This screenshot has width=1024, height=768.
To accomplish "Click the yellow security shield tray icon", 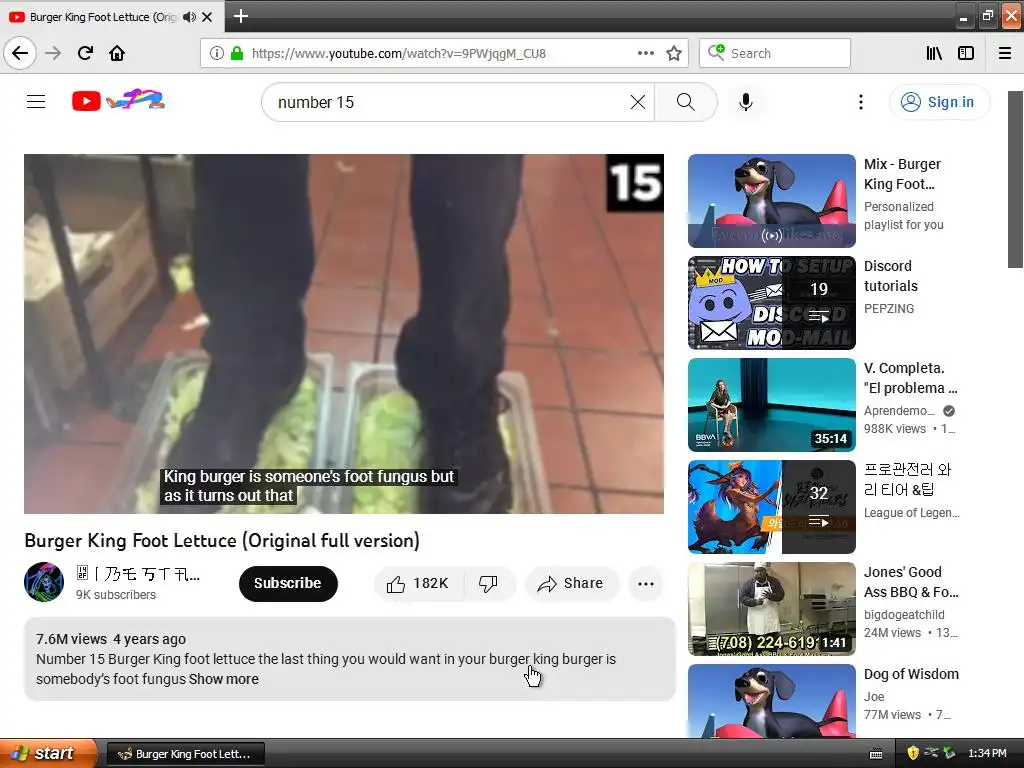I will (x=913, y=753).
